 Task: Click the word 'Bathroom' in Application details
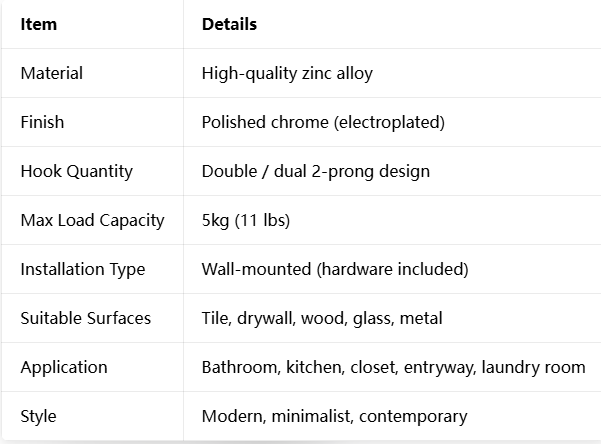click(240, 367)
